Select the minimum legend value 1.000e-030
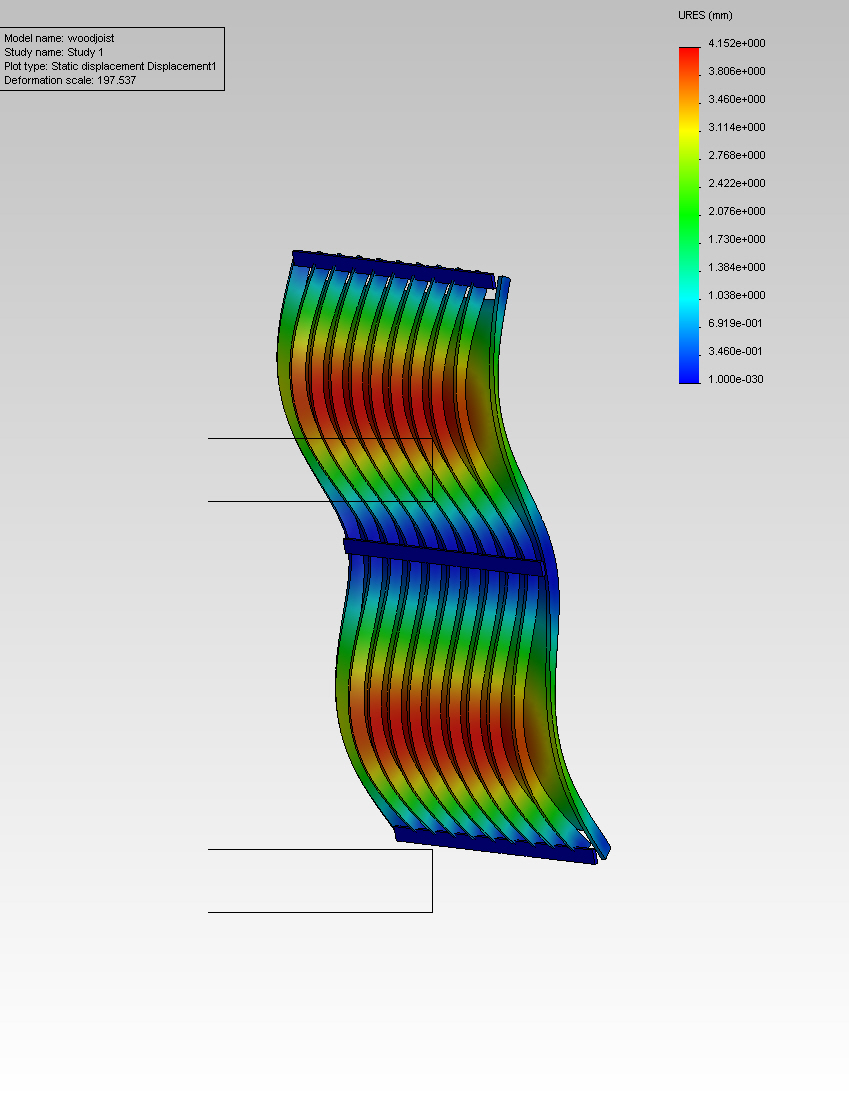Viewport: 849px width, 1100px height. 735,380
